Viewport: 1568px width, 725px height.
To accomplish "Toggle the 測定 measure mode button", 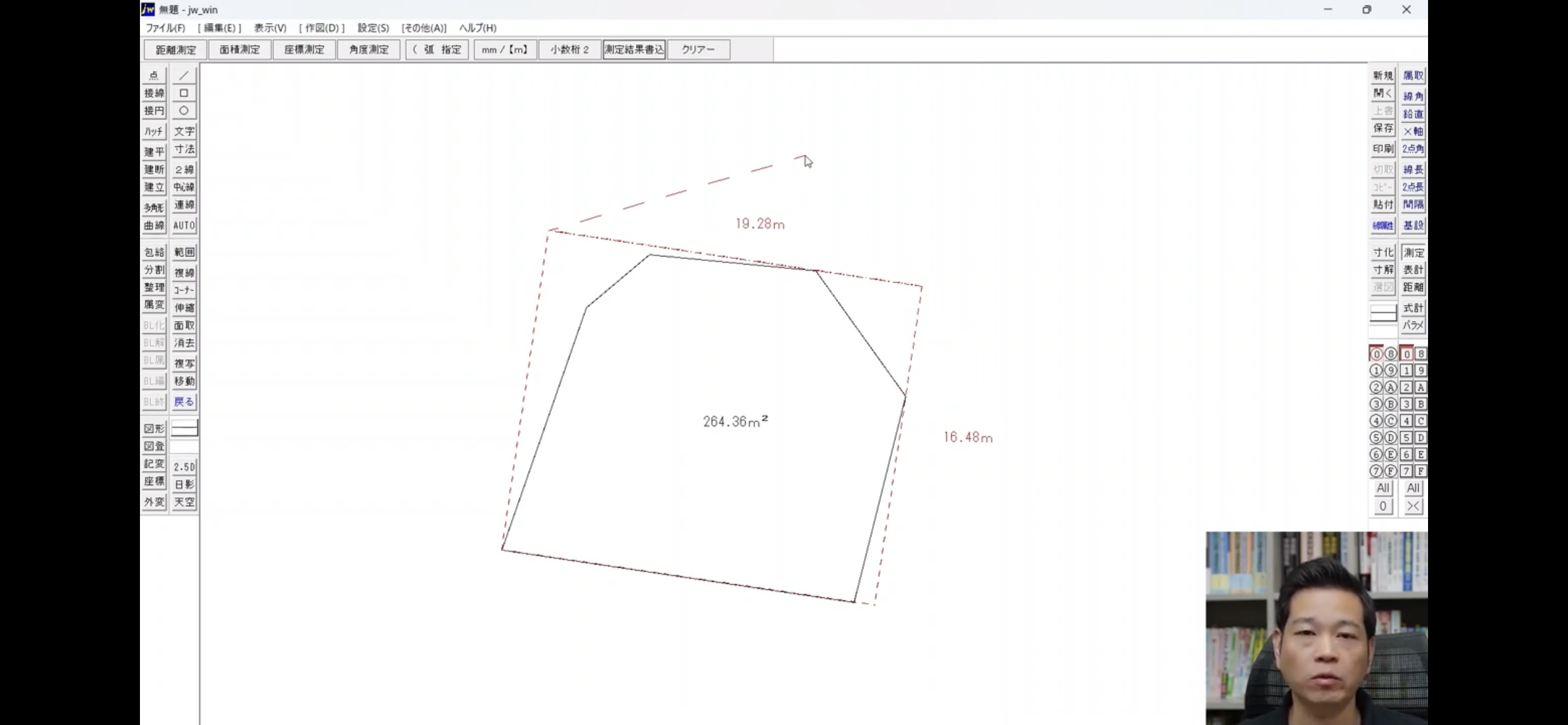I will coord(1413,252).
